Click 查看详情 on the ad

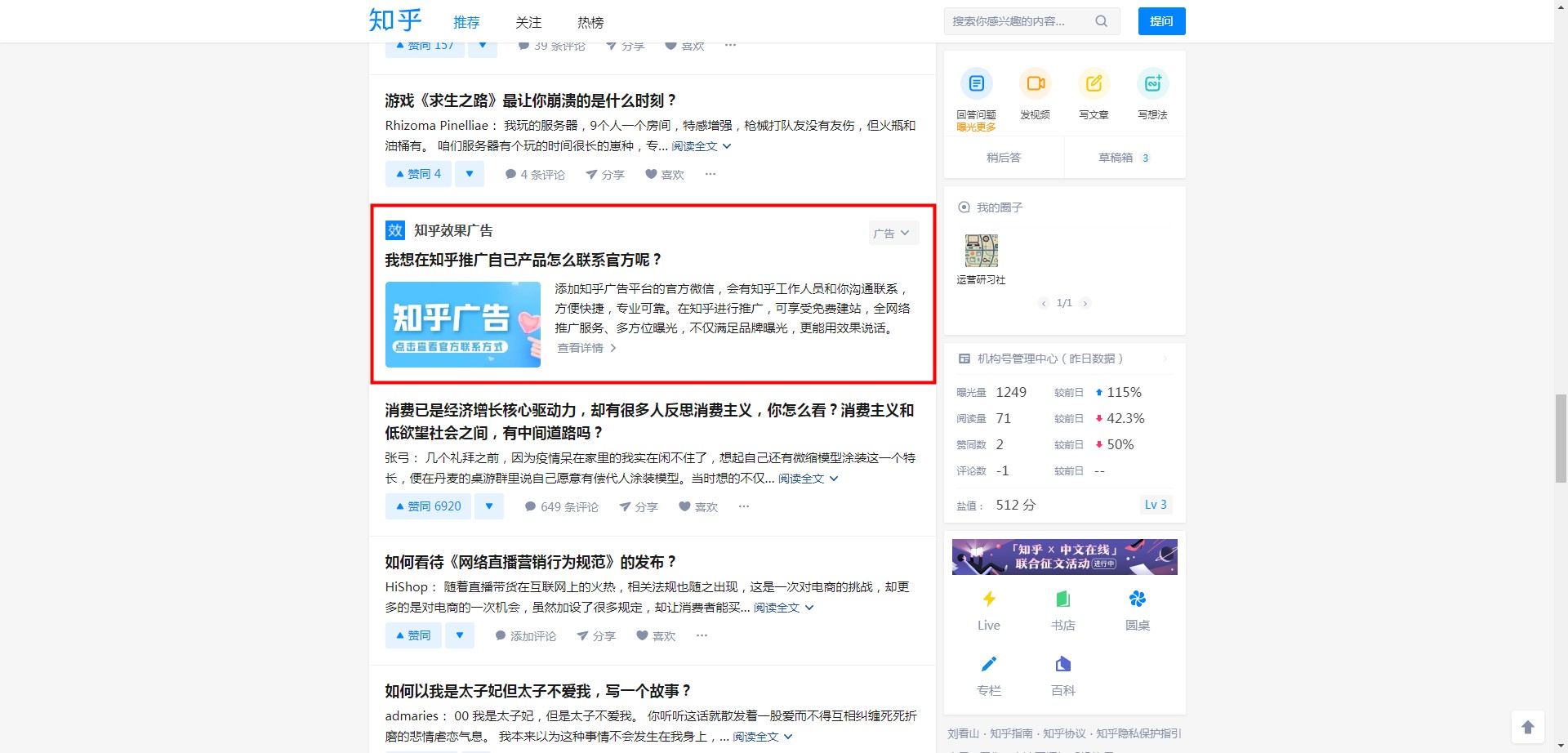586,348
